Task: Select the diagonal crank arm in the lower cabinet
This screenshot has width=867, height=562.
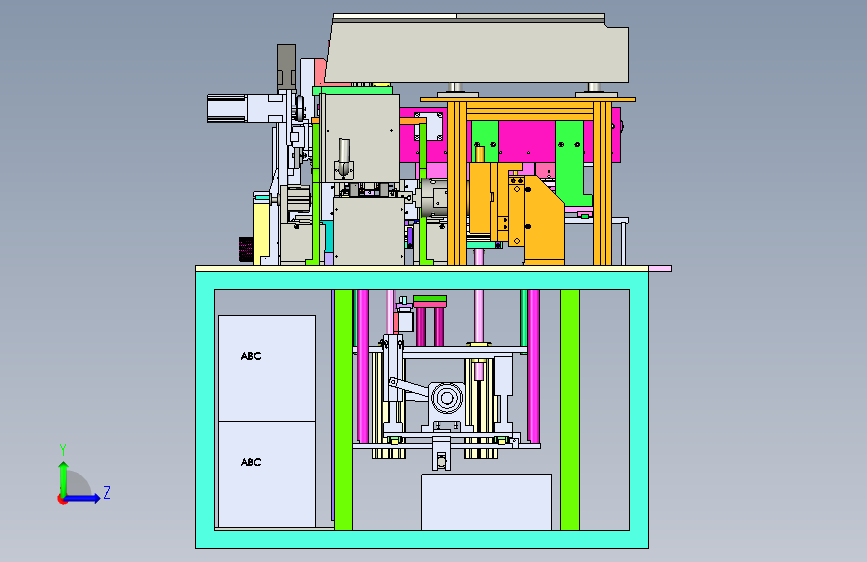Action: pyautogui.click(x=409, y=387)
